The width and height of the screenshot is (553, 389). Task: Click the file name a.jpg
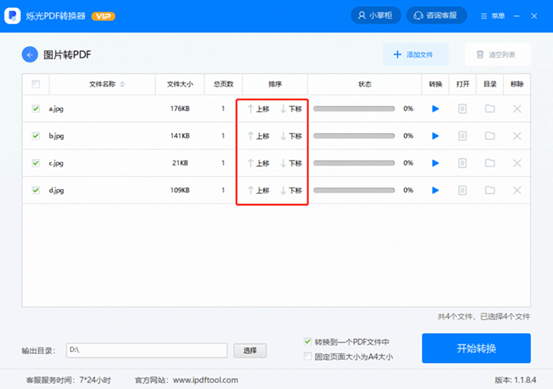pyautogui.click(x=56, y=109)
